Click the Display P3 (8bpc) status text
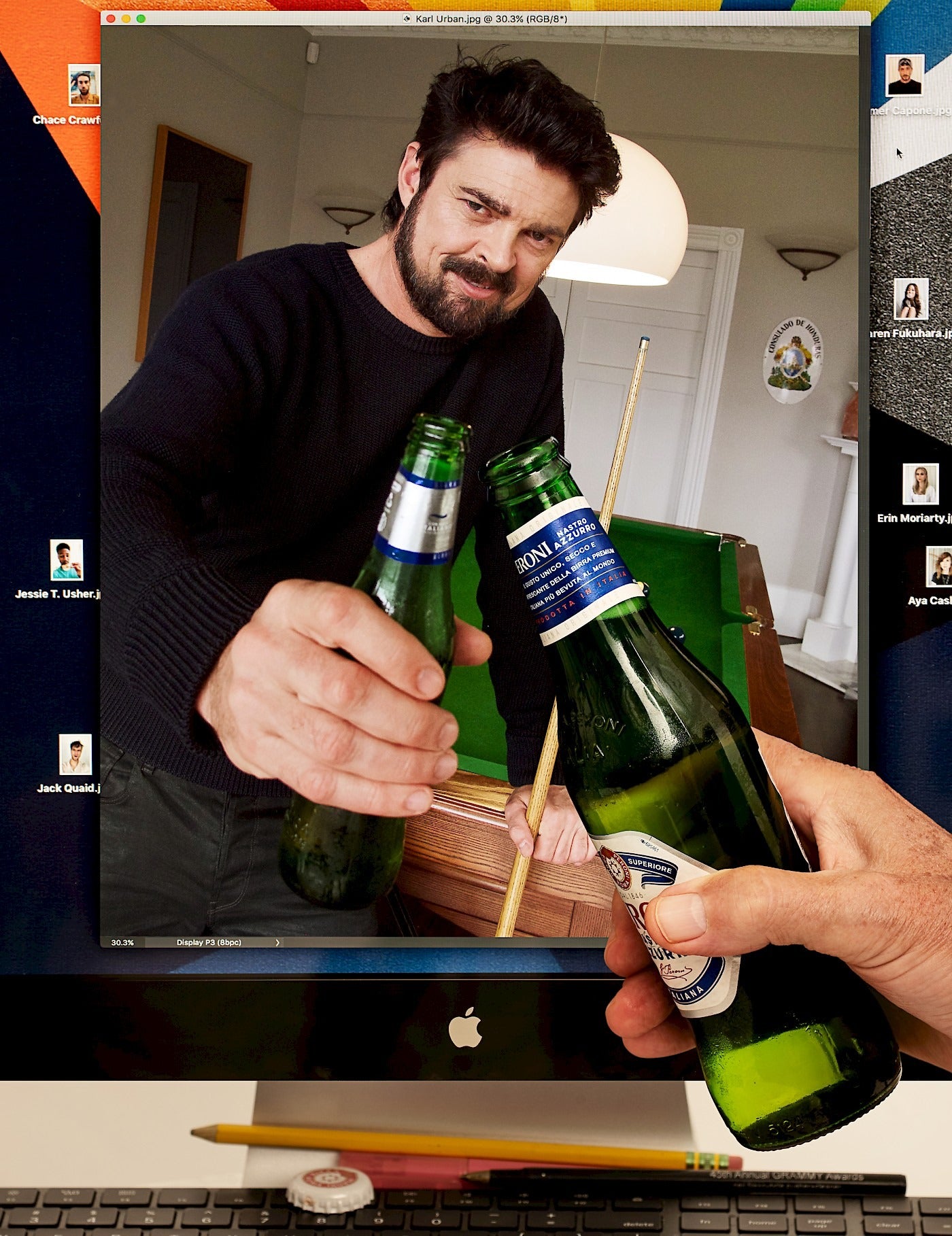The height and width of the screenshot is (1236, 952). 209,942
